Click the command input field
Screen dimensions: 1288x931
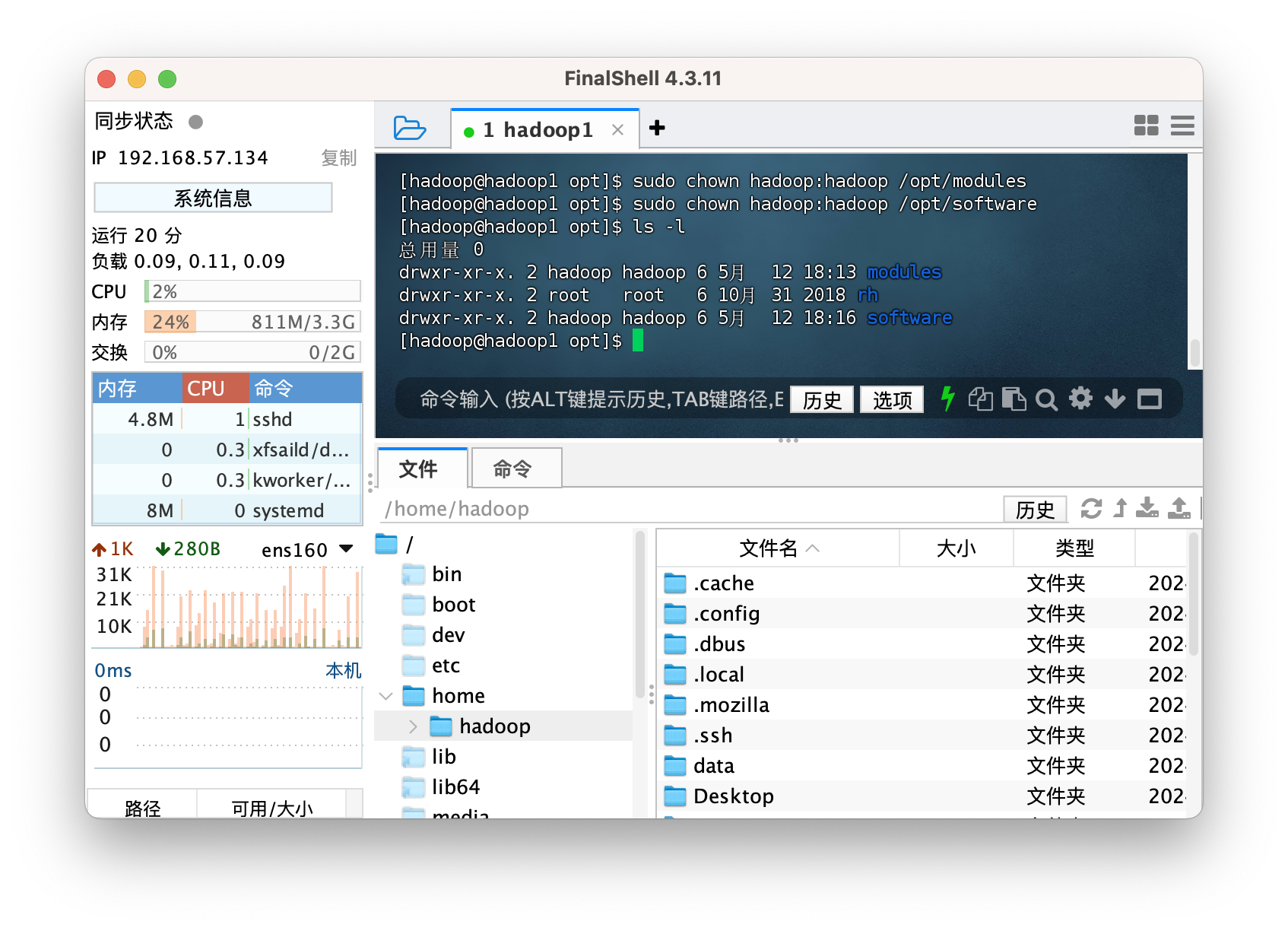[601, 399]
